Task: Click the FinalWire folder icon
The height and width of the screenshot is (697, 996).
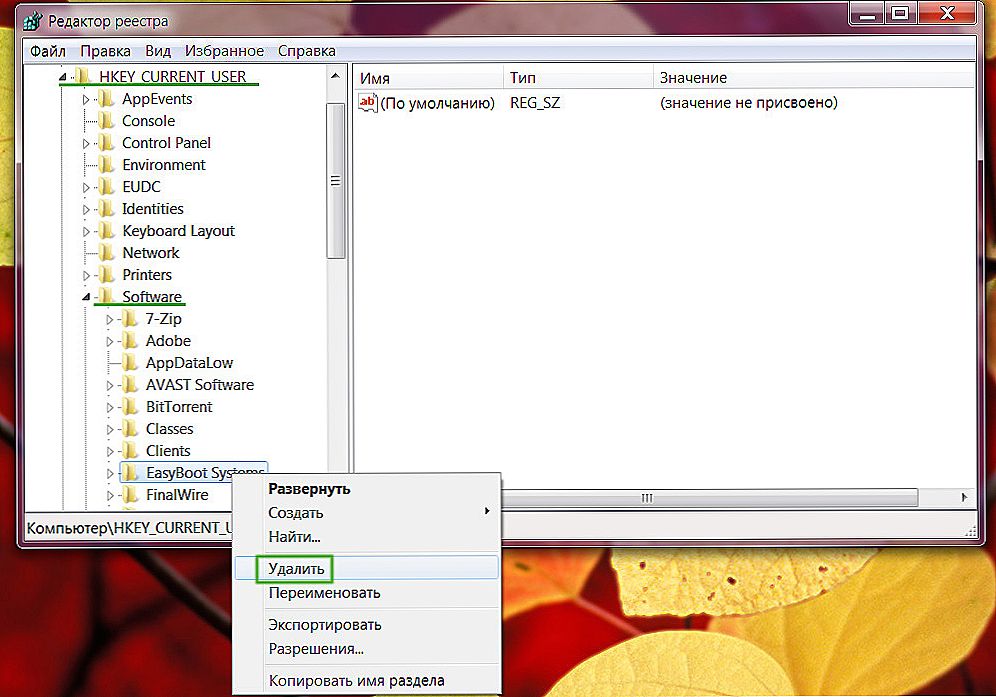Action: pos(130,494)
